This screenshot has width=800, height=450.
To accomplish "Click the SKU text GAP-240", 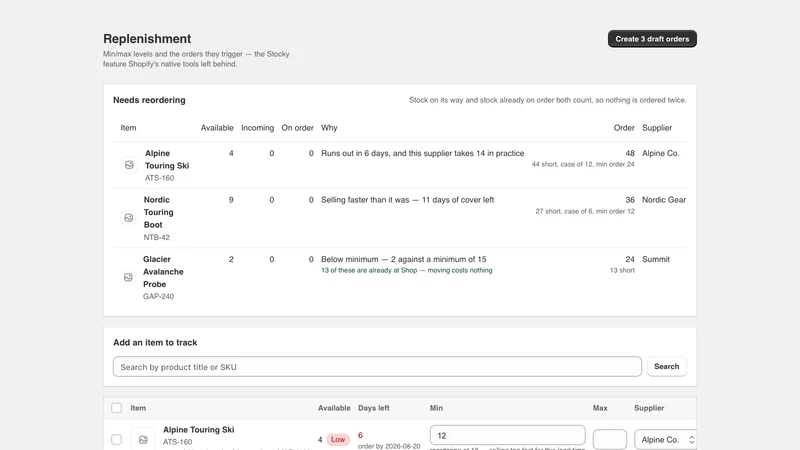I will point(158,296).
